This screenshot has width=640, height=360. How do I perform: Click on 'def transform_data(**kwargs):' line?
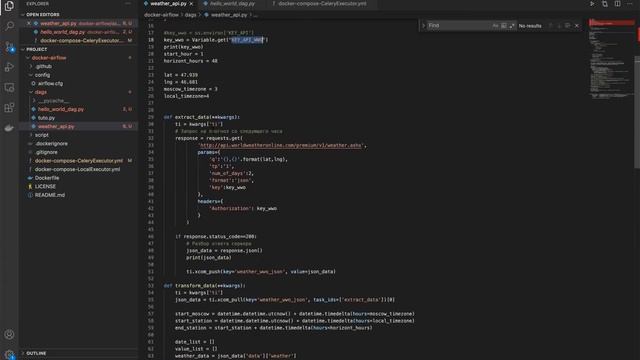[x=204, y=286]
